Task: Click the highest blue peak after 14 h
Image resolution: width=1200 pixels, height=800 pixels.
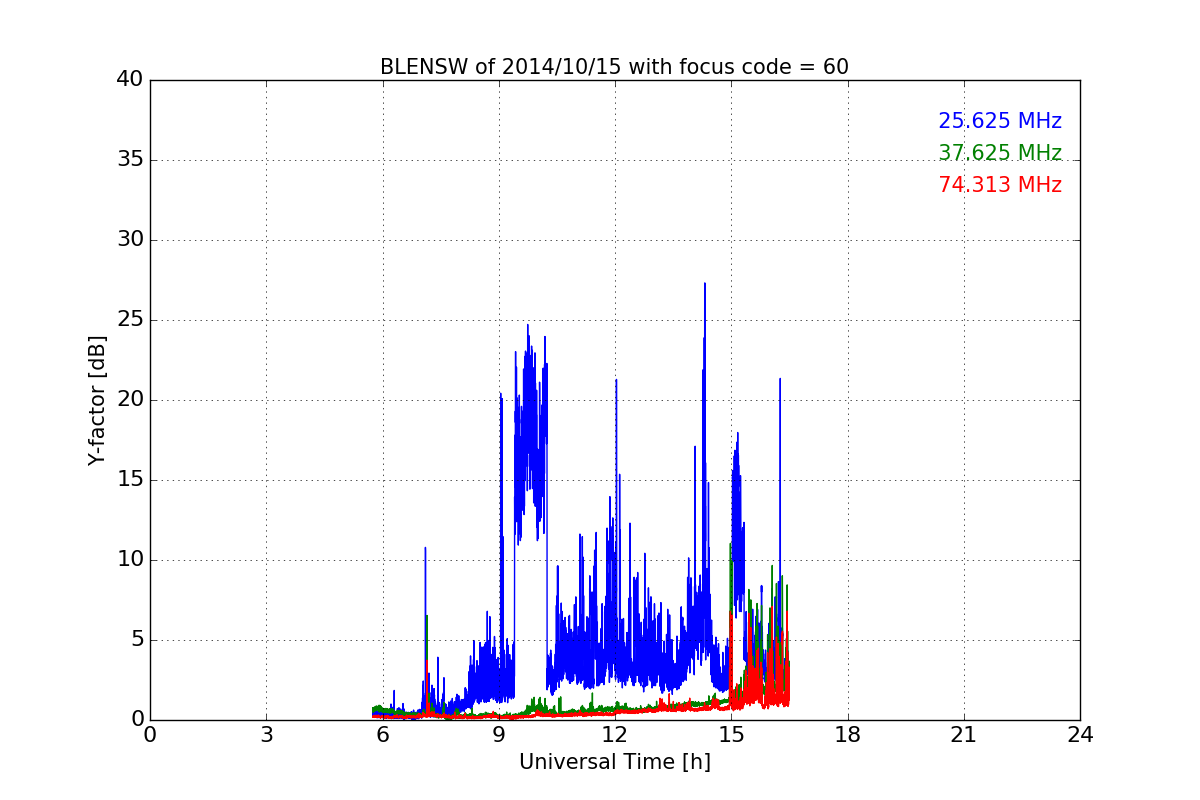Action: pos(705,286)
